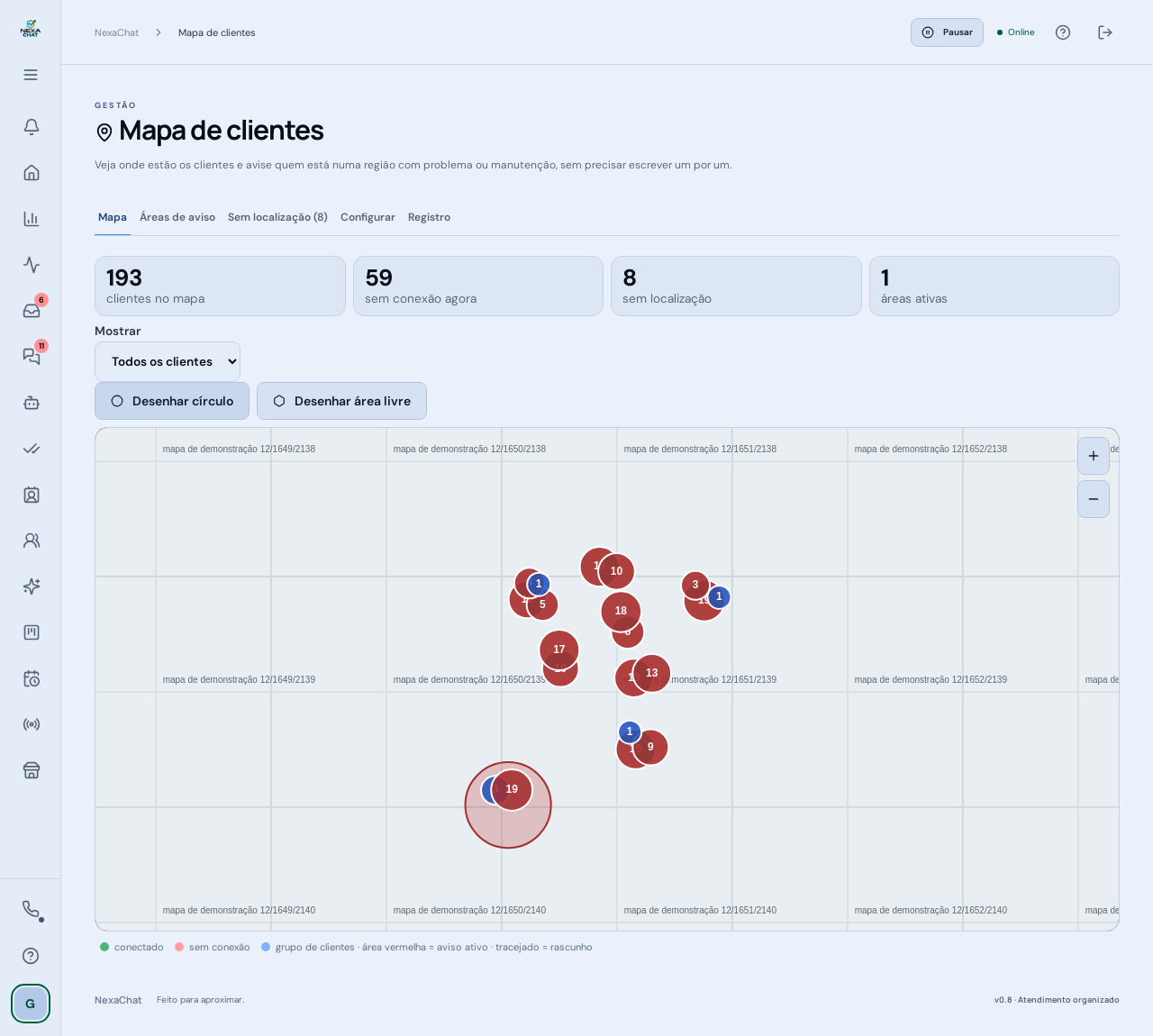The height and width of the screenshot is (1036, 1153).
Task: Switch to the Áreas de aviso tab
Action: click(x=177, y=217)
